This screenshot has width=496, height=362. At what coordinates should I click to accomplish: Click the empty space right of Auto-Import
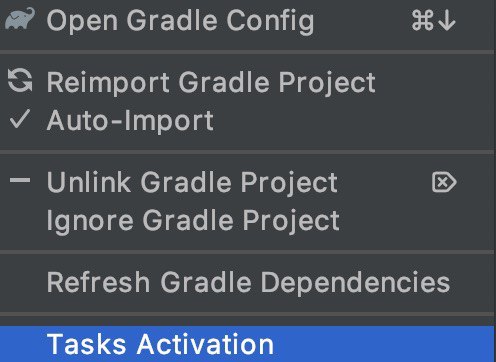tap(353, 120)
